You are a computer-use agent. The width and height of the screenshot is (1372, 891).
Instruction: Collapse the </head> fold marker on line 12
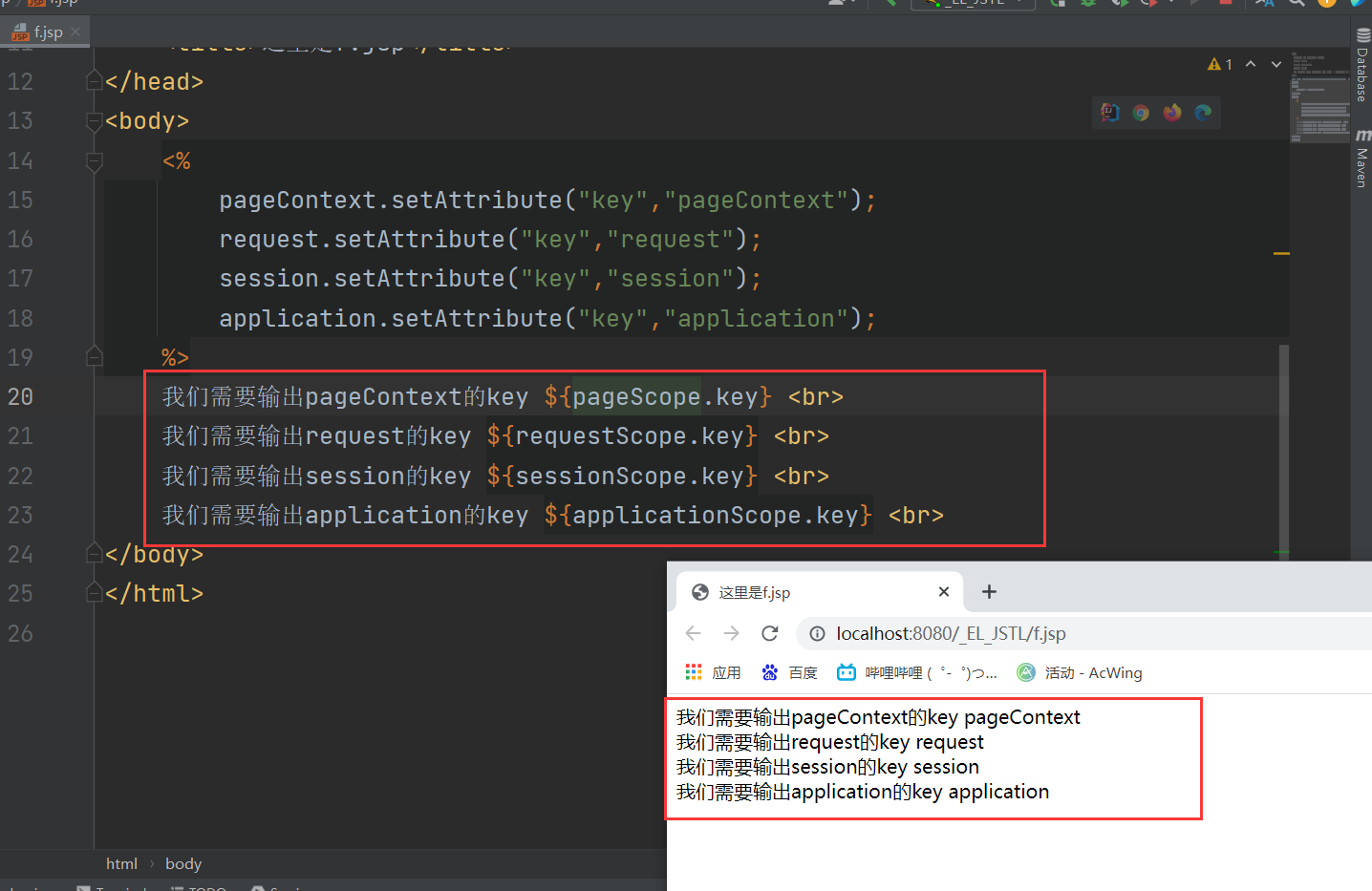[x=94, y=81]
